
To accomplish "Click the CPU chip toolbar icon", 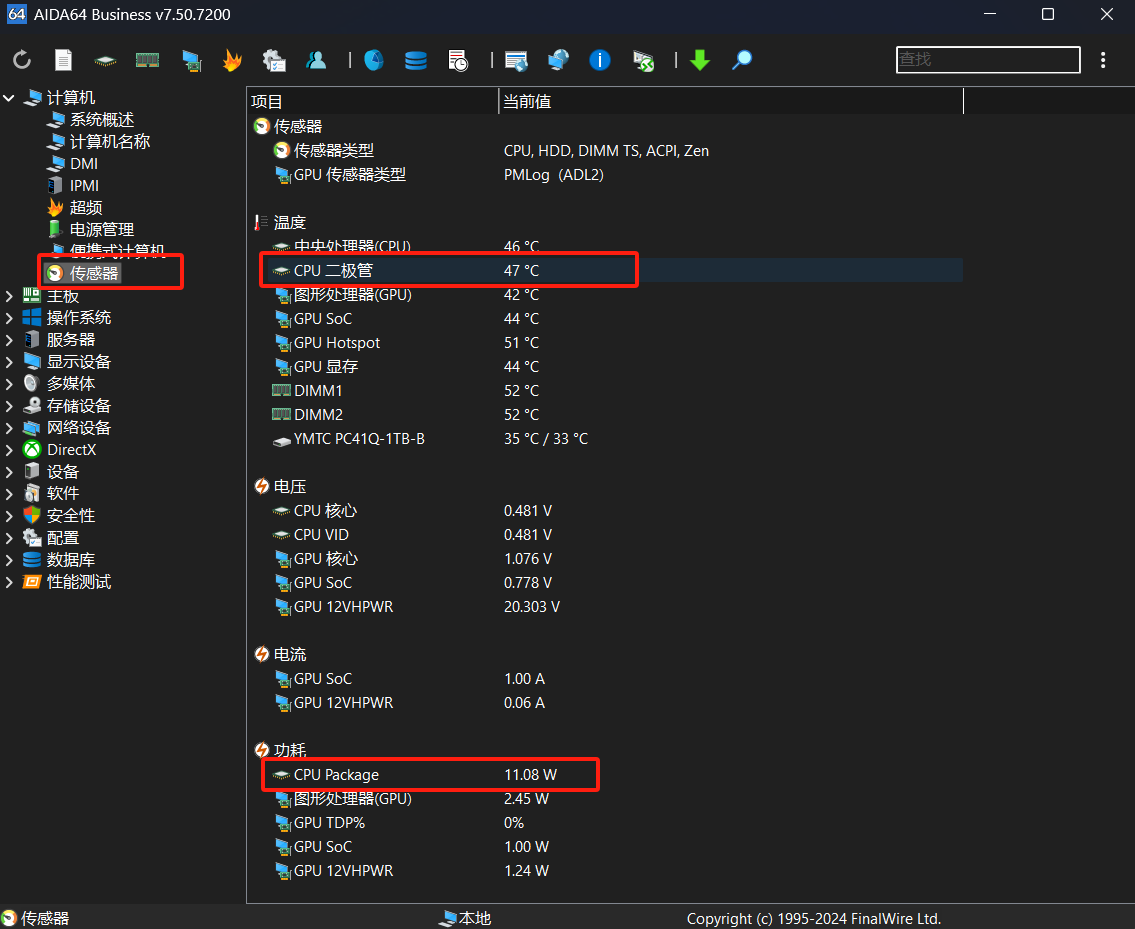I will tap(105, 61).
